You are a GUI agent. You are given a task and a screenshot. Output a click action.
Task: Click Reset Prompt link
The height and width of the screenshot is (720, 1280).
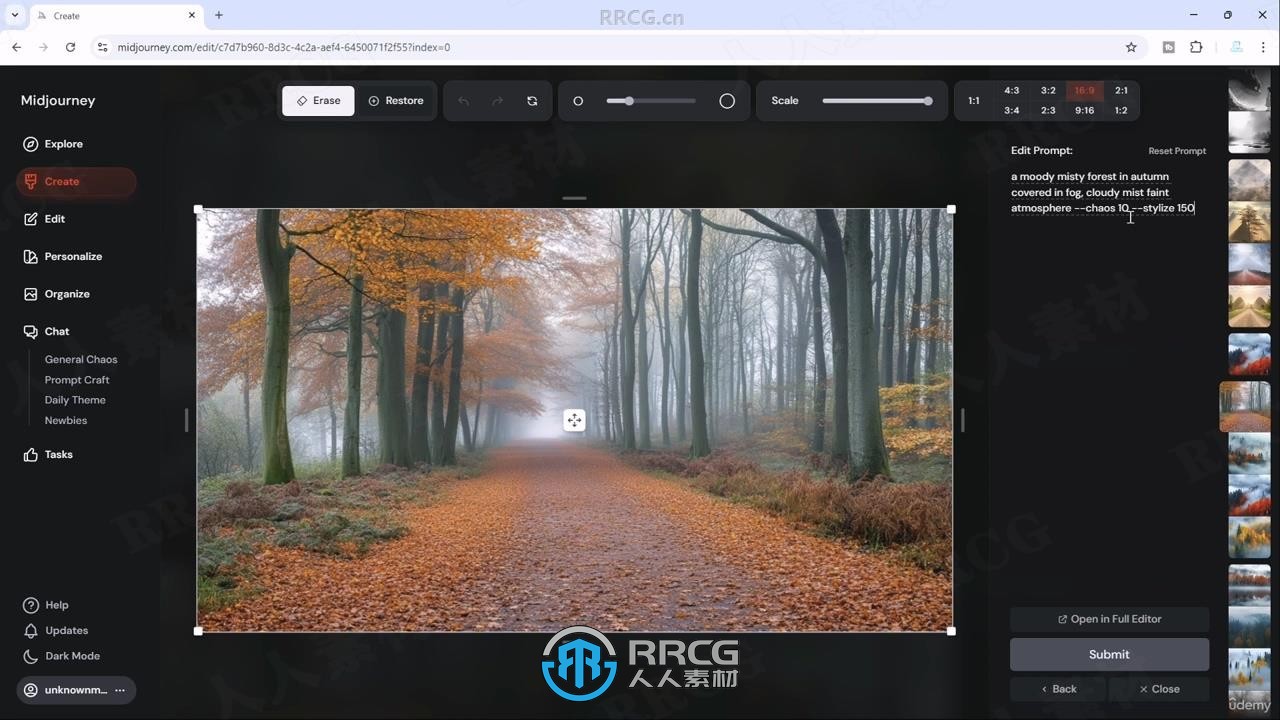[1177, 151]
